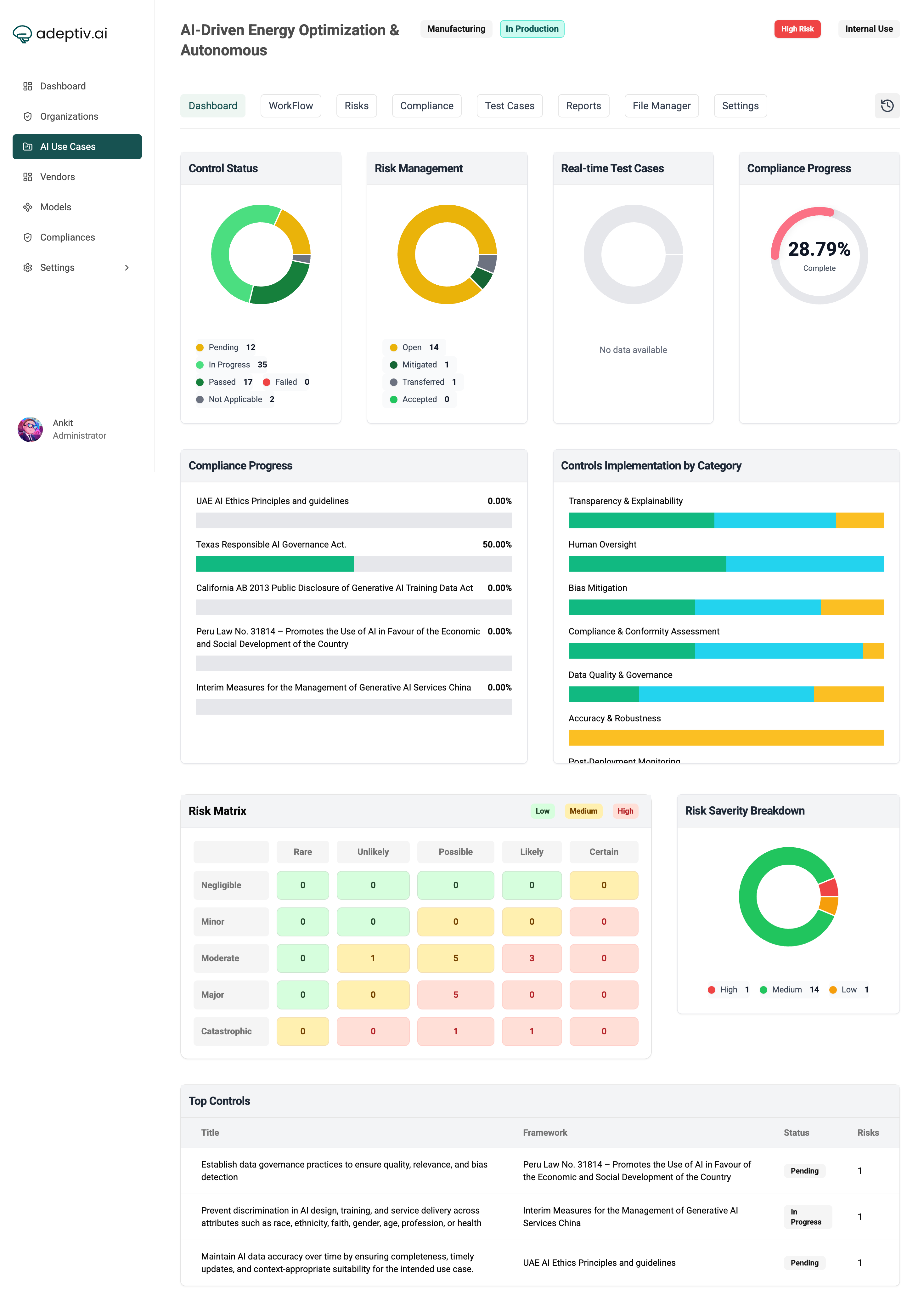Open the Settings gear in the sidebar
Viewport: 924px width, 1302px height.
[x=27, y=267]
